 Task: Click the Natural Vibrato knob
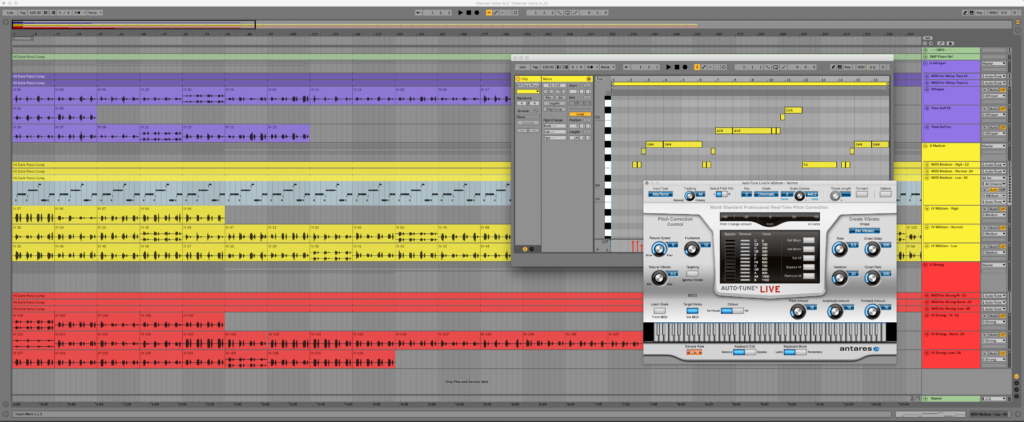[x=658, y=277]
